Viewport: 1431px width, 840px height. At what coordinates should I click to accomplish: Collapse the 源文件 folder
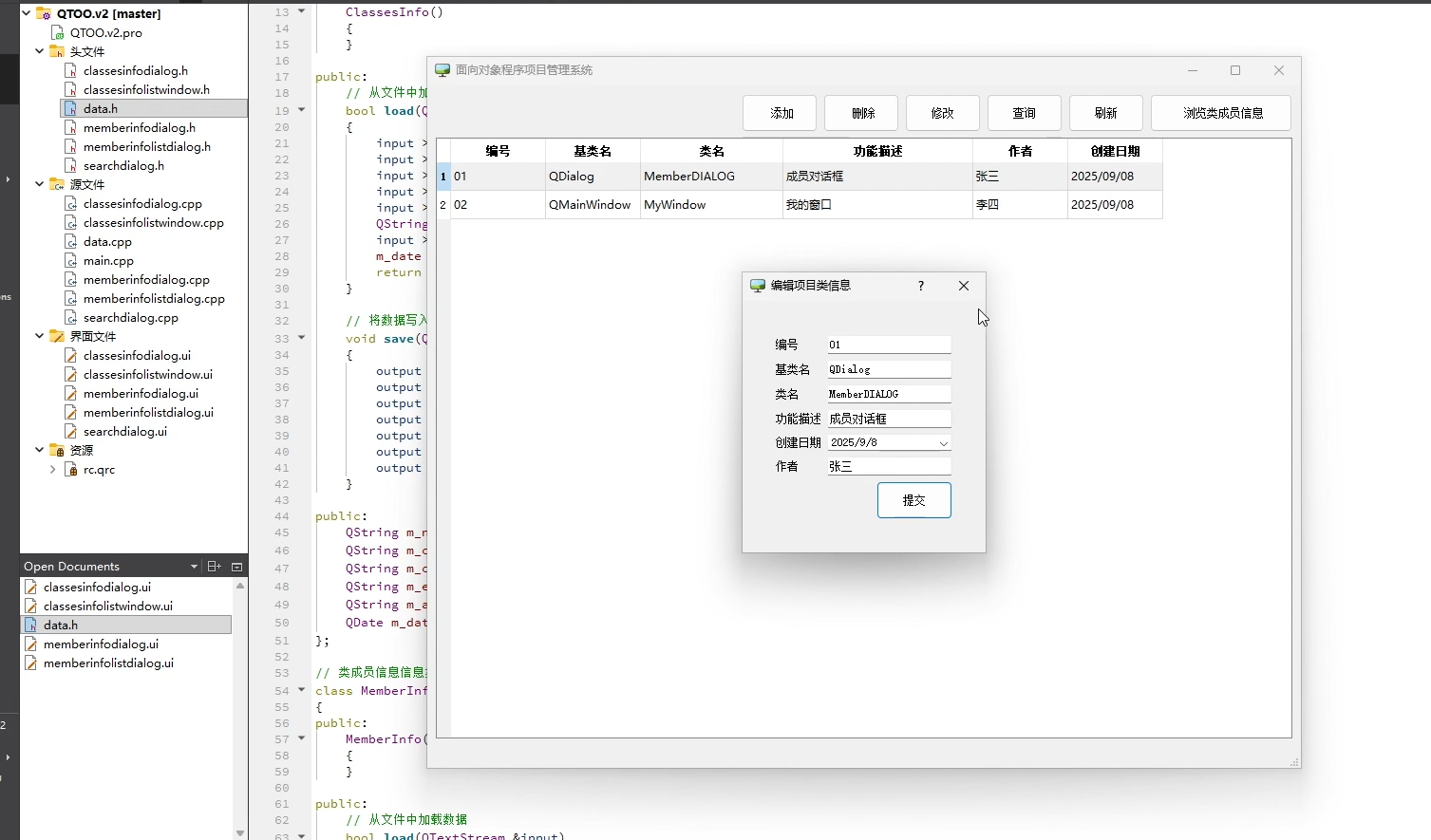click(39, 184)
